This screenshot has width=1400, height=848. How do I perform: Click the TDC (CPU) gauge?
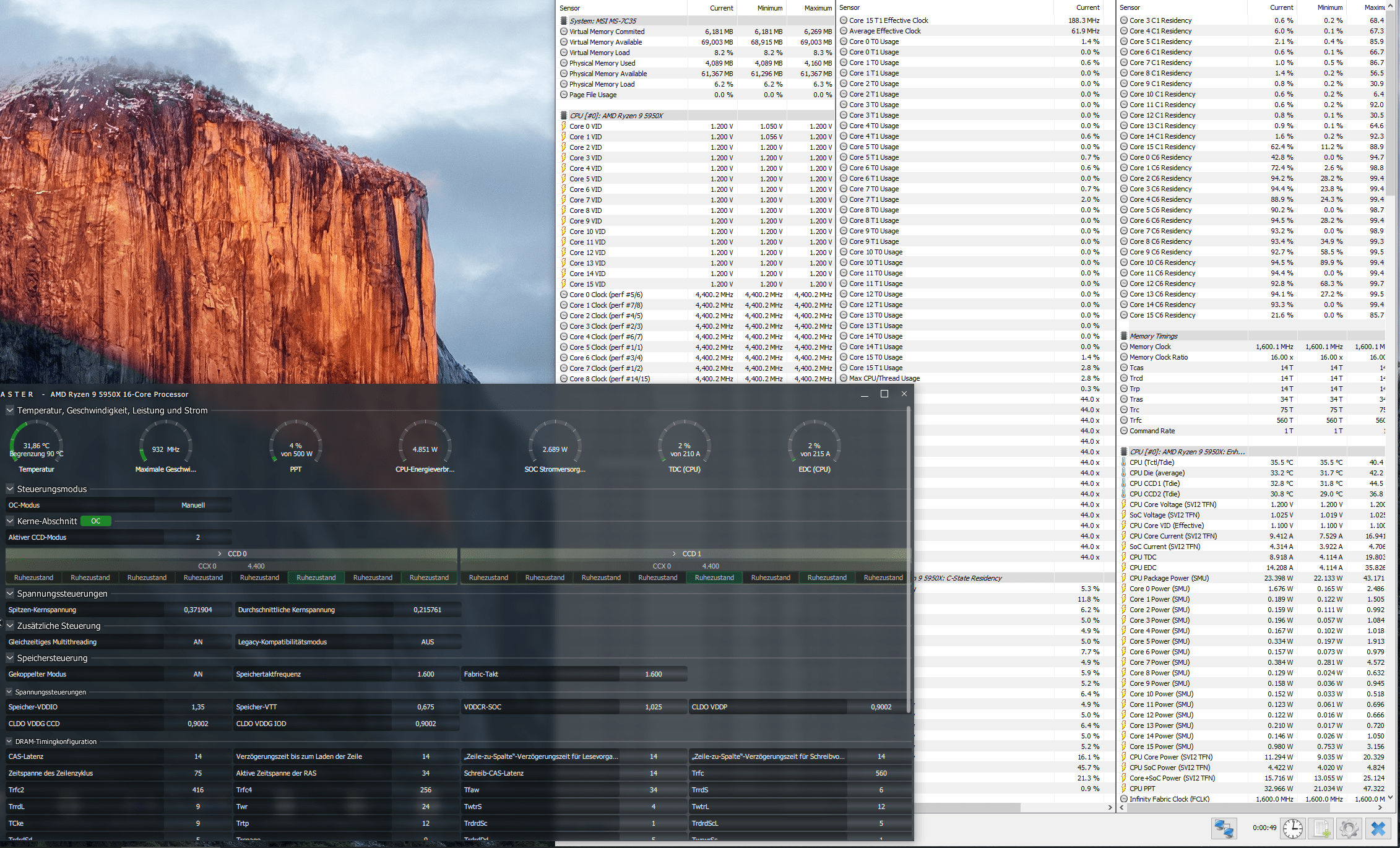pos(685,446)
